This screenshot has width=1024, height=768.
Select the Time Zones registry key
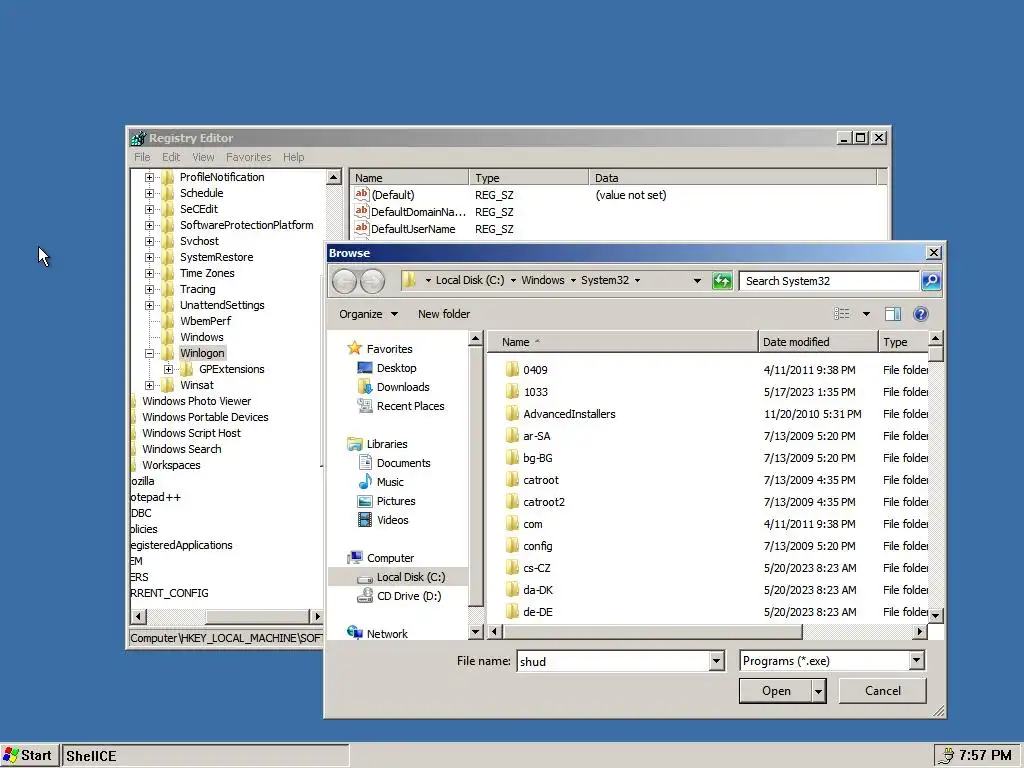pos(207,273)
